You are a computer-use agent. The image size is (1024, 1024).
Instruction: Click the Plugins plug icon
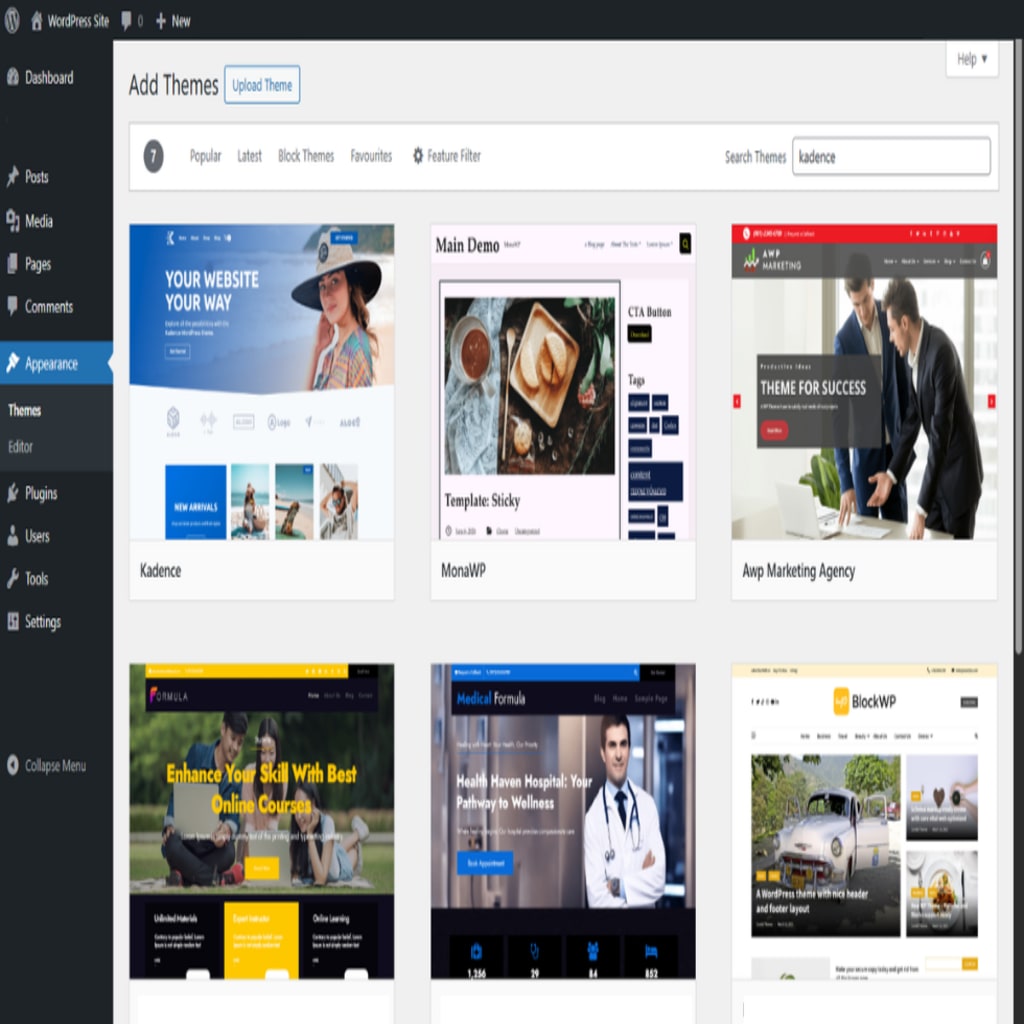tap(12, 493)
